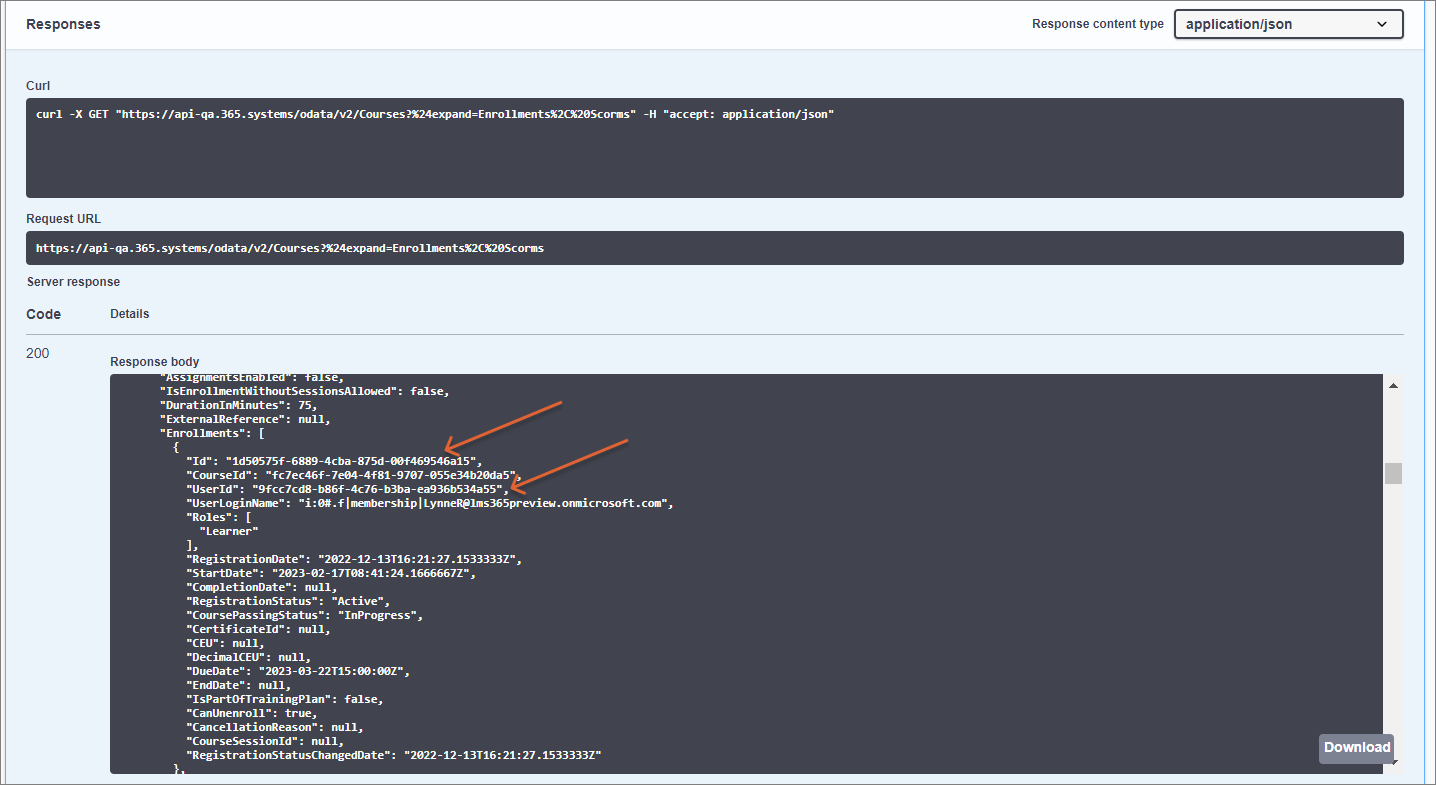Click the Responses section heading
The image size is (1436, 785).
[63, 24]
